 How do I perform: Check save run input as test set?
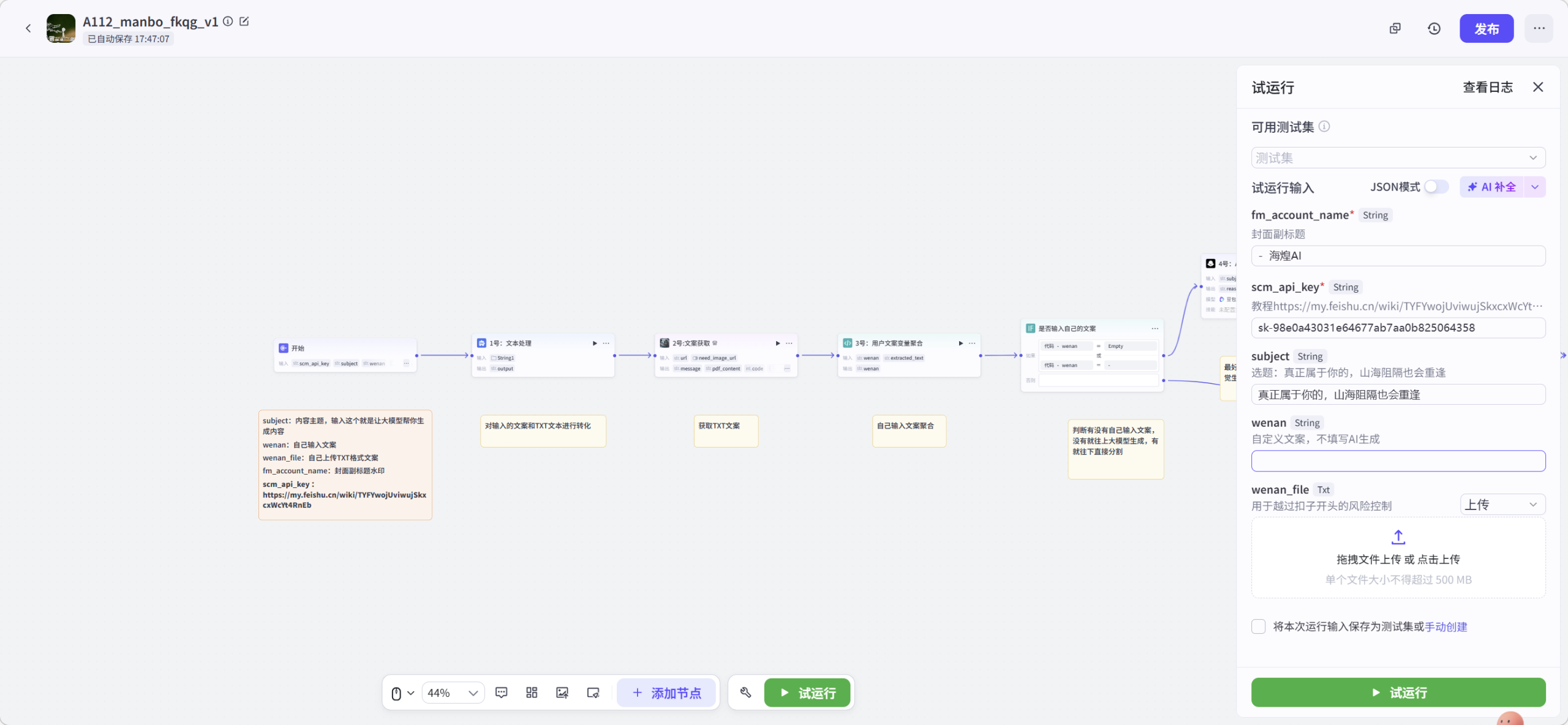click(1259, 626)
